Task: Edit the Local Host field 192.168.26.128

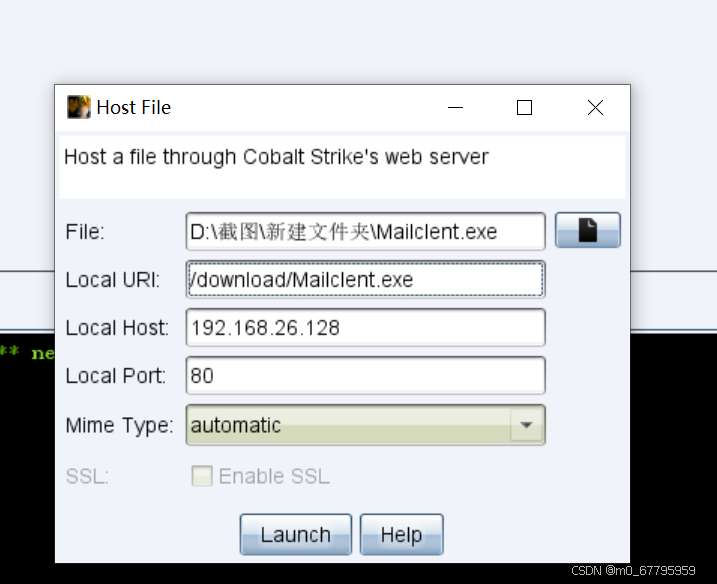Action: pos(365,327)
